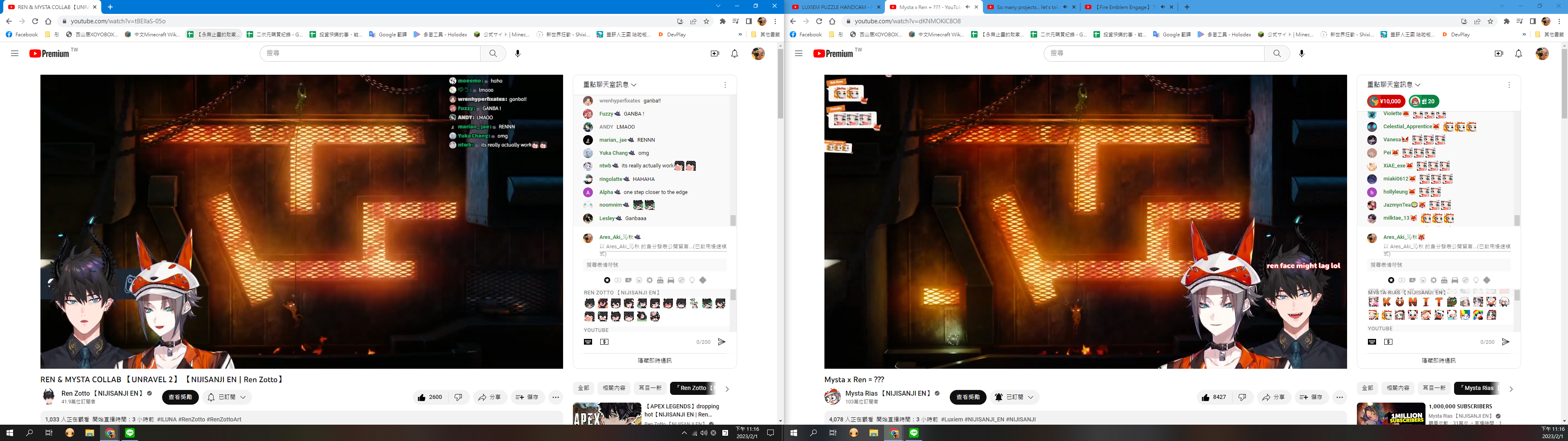Toggle emoji keyboard icon in left chat
The width and height of the screenshot is (1568, 441).
coord(588,342)
